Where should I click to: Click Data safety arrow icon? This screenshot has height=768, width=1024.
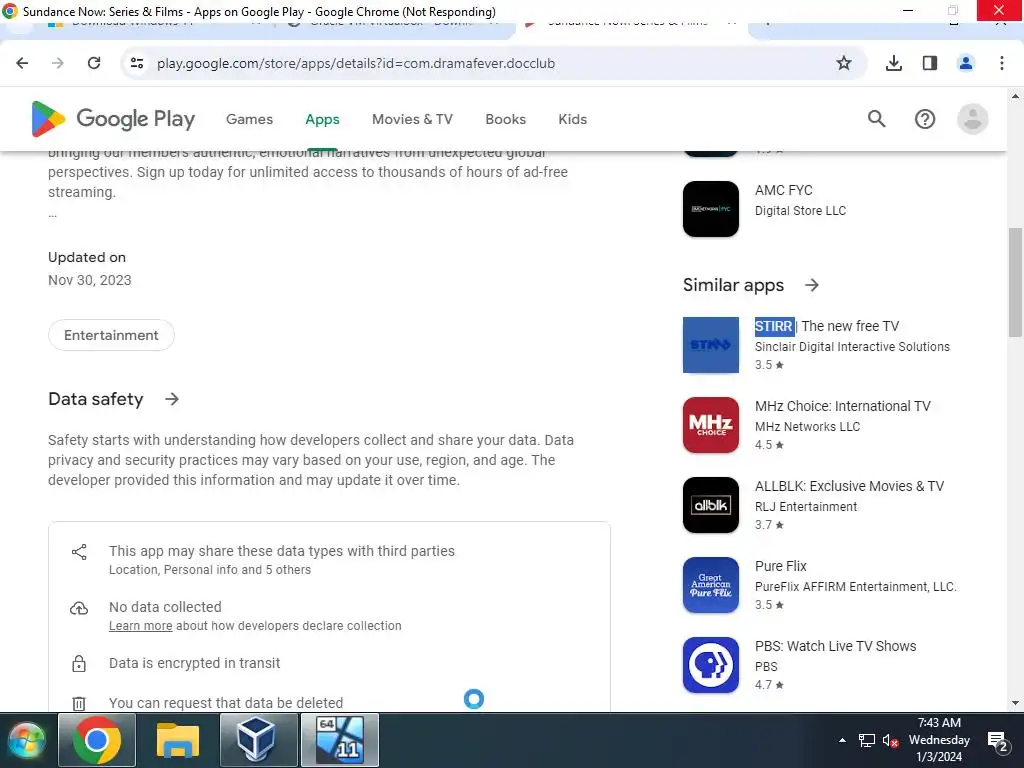[172, 399]
